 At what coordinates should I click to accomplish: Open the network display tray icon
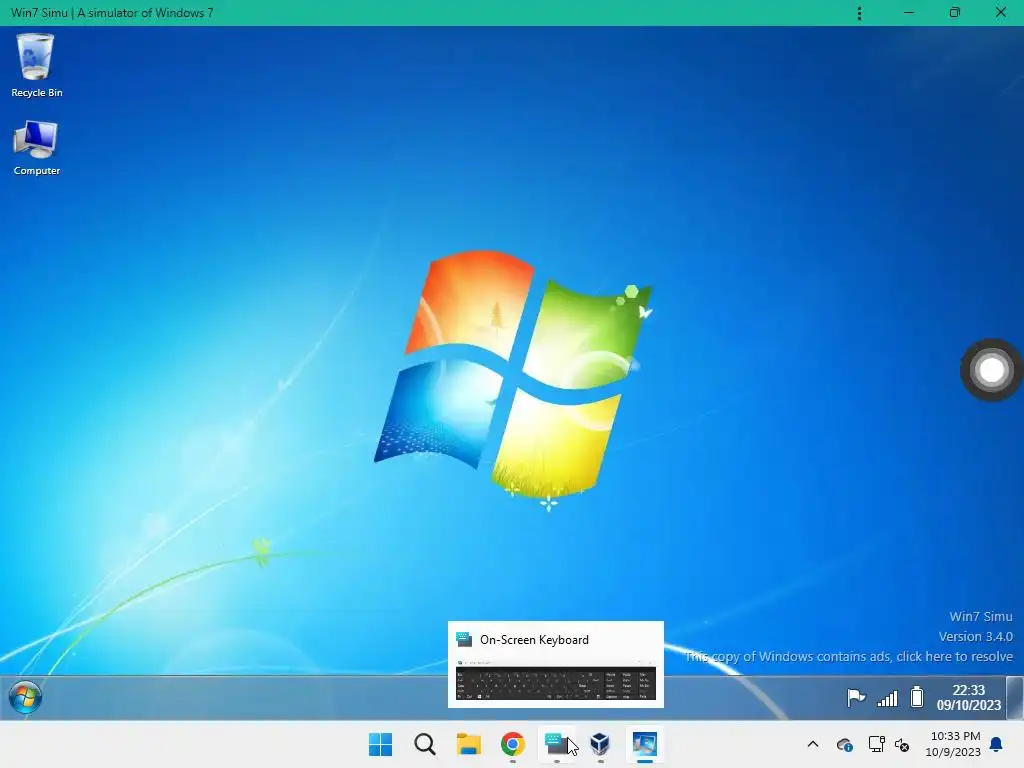876,744
